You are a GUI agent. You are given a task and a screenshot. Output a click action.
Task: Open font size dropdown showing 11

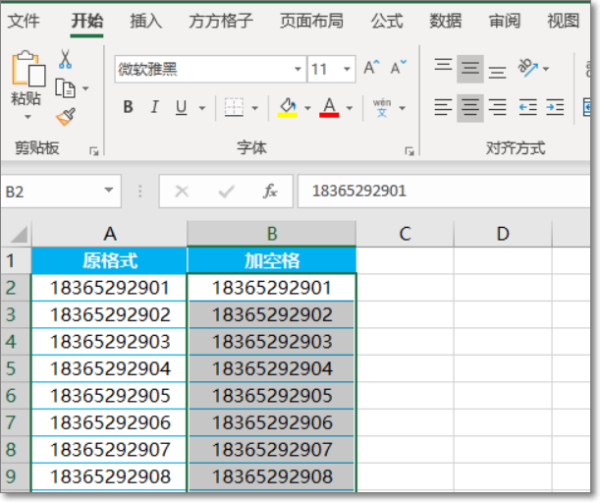pyautogui.click(x=347, y=69)
